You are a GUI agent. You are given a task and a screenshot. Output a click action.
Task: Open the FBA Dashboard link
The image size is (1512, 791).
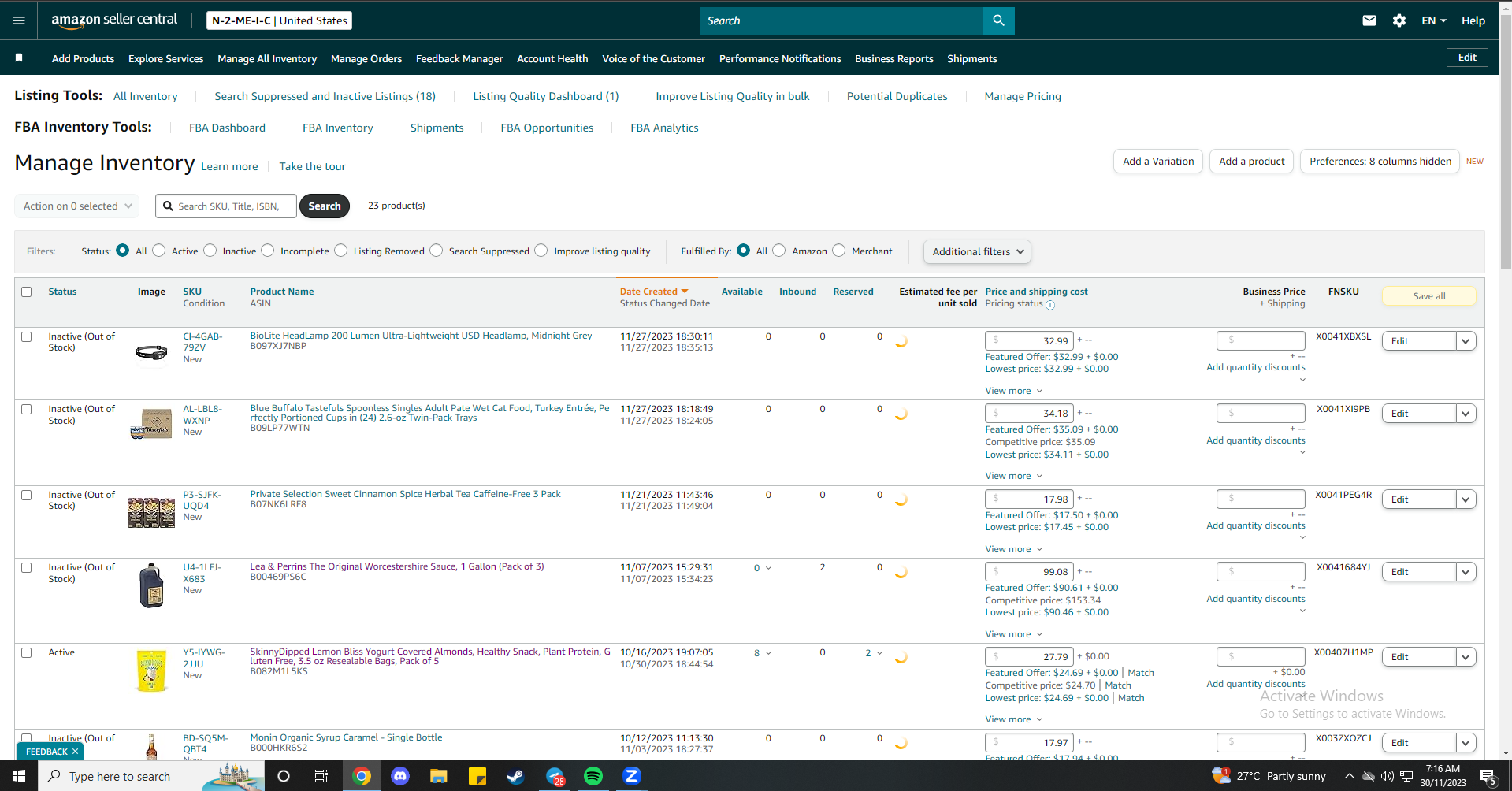(x=227, y=128)
